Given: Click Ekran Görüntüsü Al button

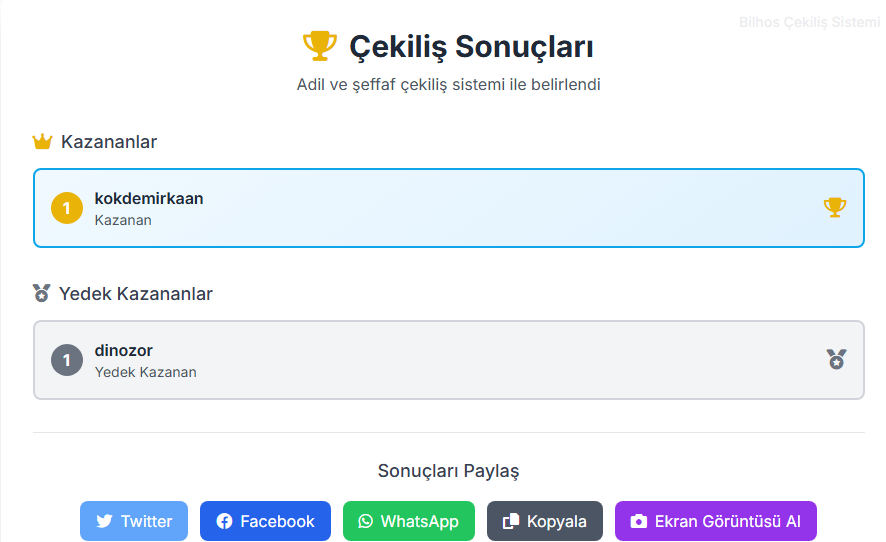Looking at the screenshot, I should tap(716, 521).
